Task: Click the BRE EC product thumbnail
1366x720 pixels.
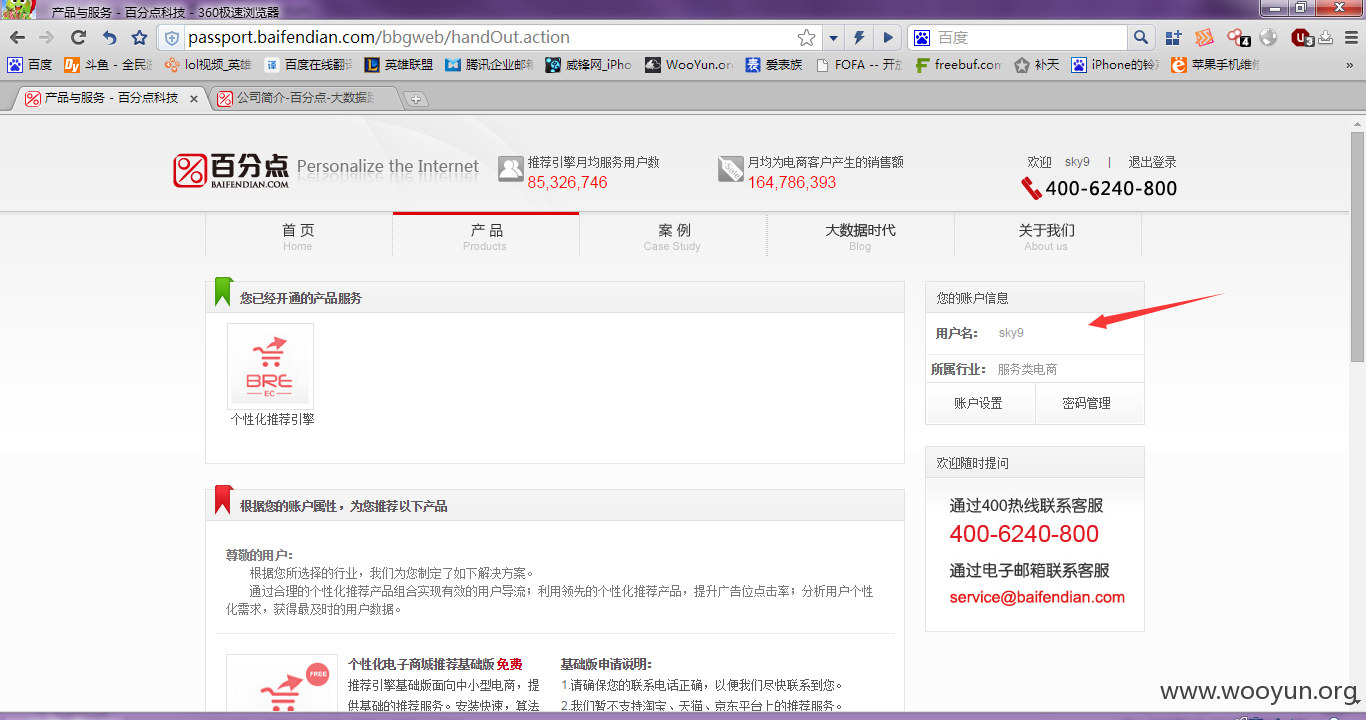Action: tap(270, 365)
